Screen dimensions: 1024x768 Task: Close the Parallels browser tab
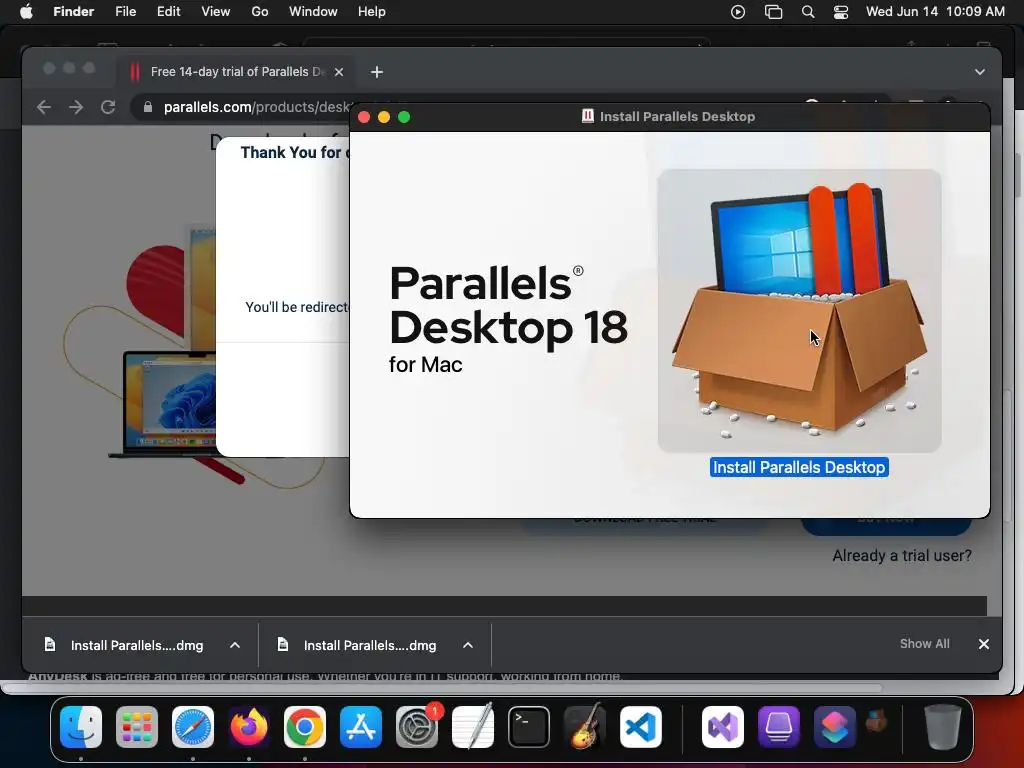coord(339,72)
